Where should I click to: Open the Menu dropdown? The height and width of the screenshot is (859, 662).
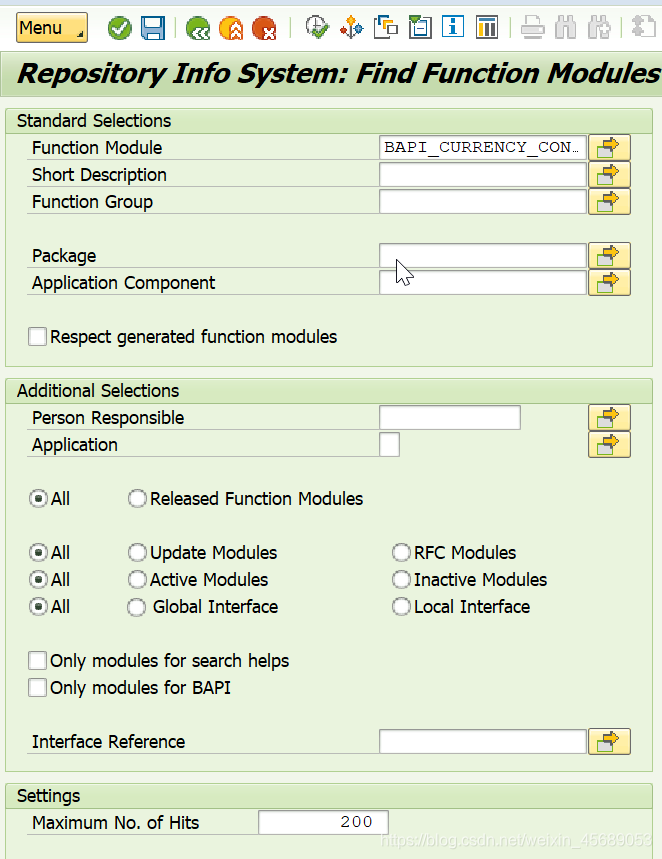pyautogui.click(x=51, y=28)
